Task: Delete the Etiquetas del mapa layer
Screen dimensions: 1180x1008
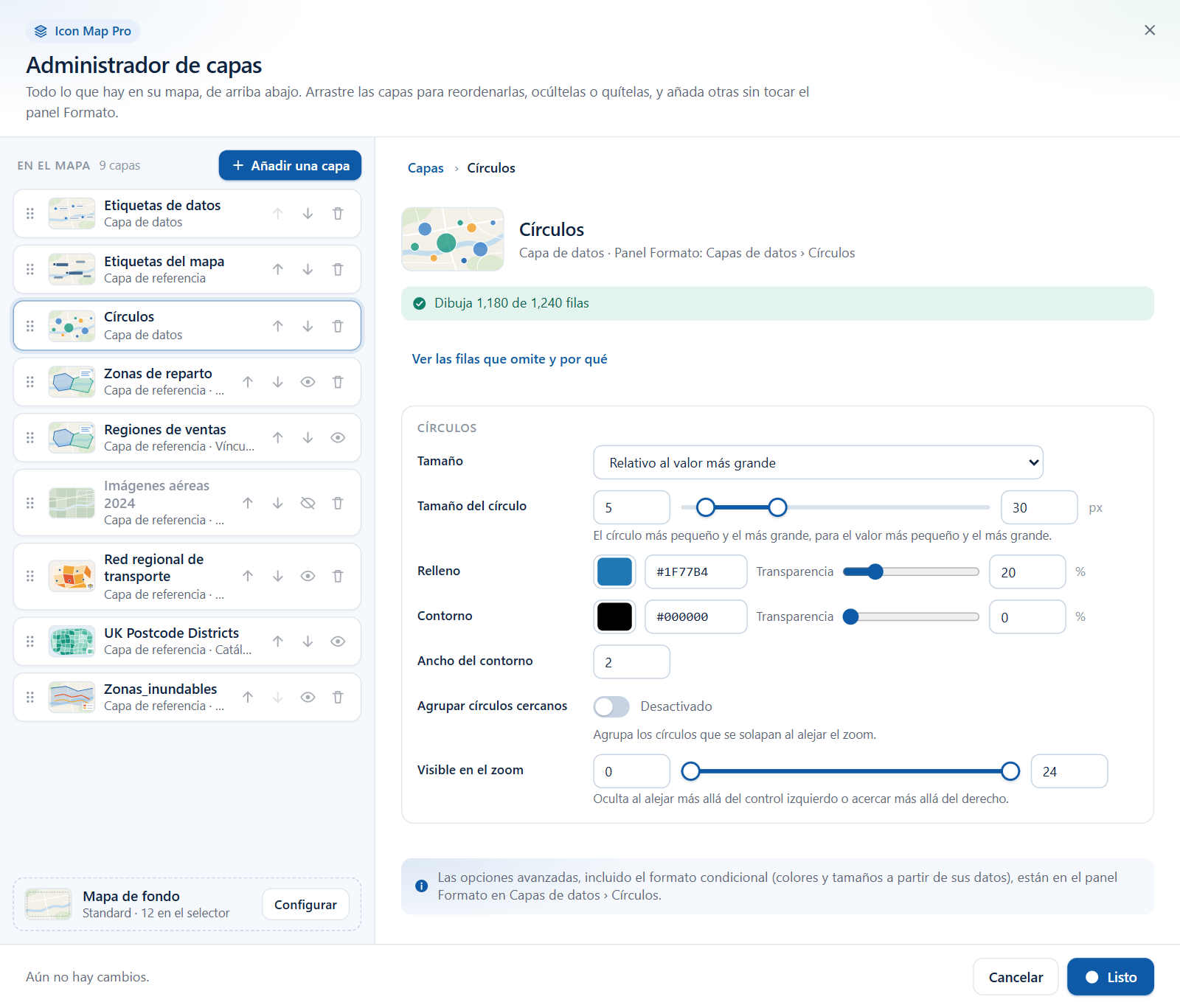Action: click(x=338, y=270)
